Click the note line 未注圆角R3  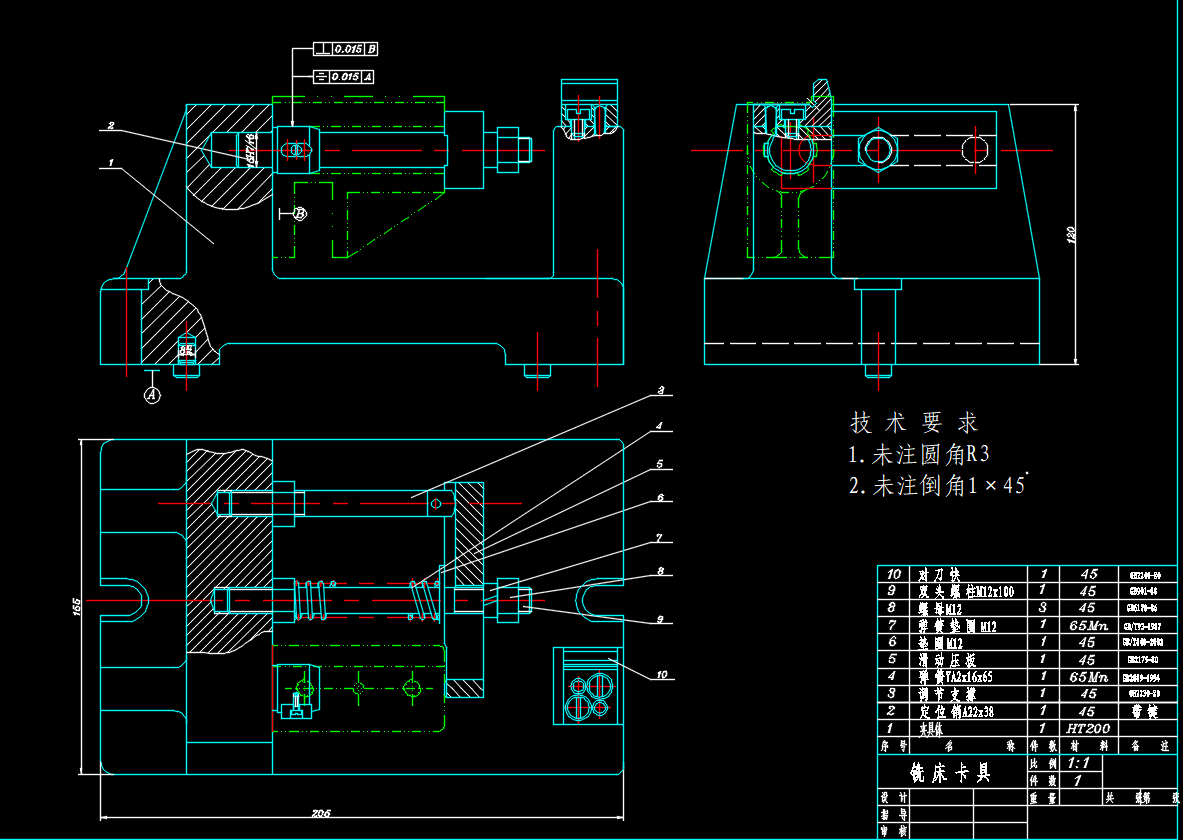(918, 455)
